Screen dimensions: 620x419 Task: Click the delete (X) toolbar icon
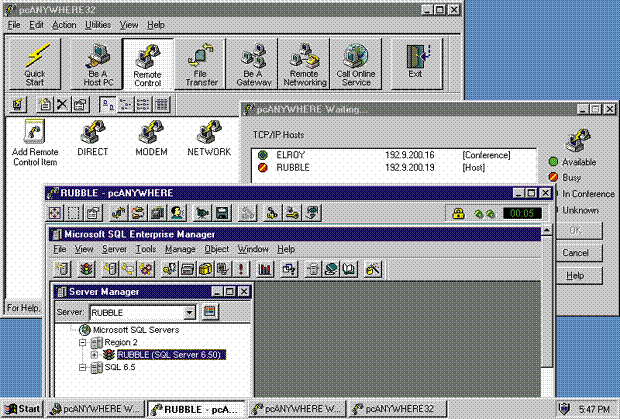[62, 104]
